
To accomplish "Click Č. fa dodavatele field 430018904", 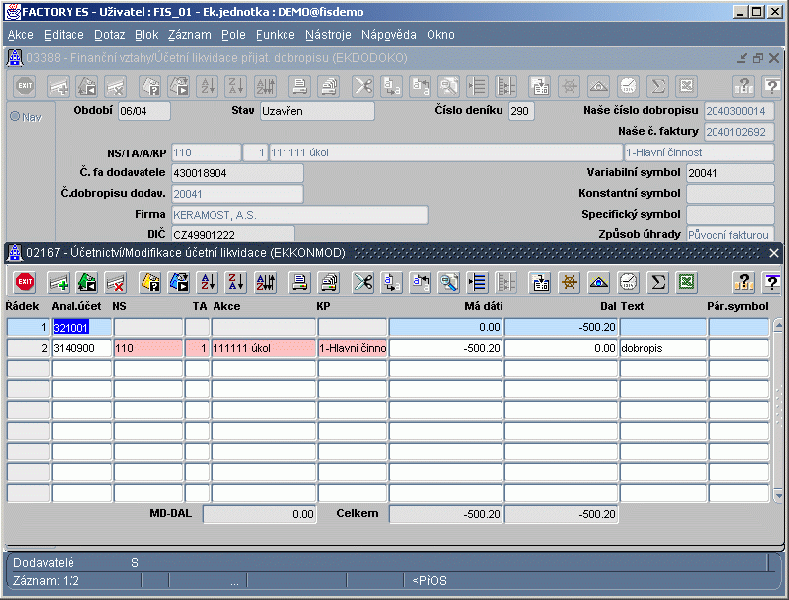I will [x=237, y=173].
